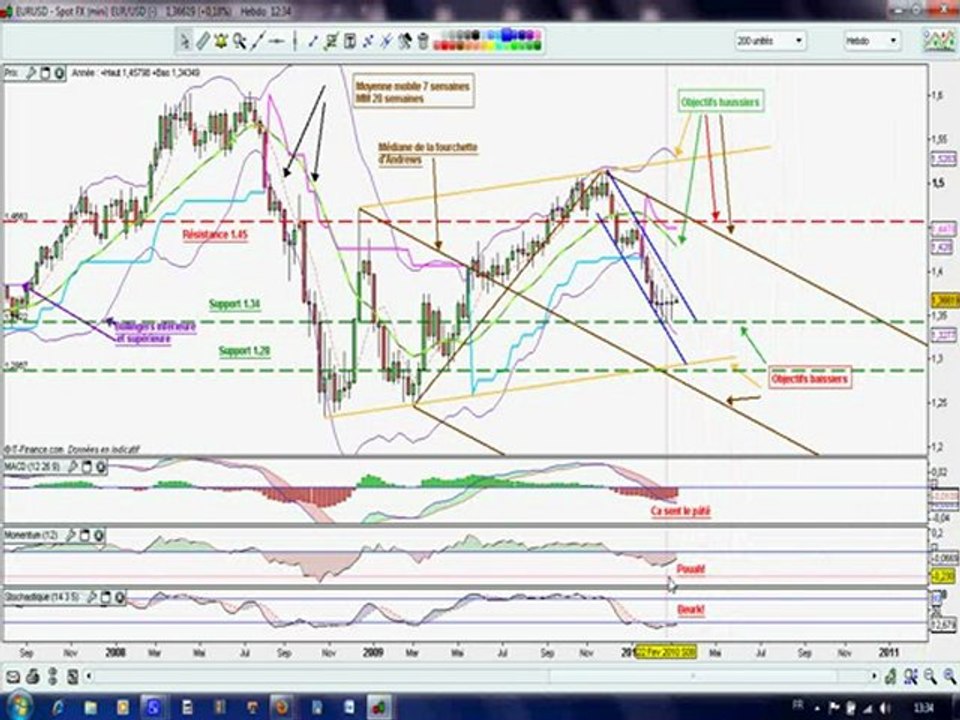
Task: Click the 'Moyenne mobile 7 semaines' annotation box
Action: point(413,92)
